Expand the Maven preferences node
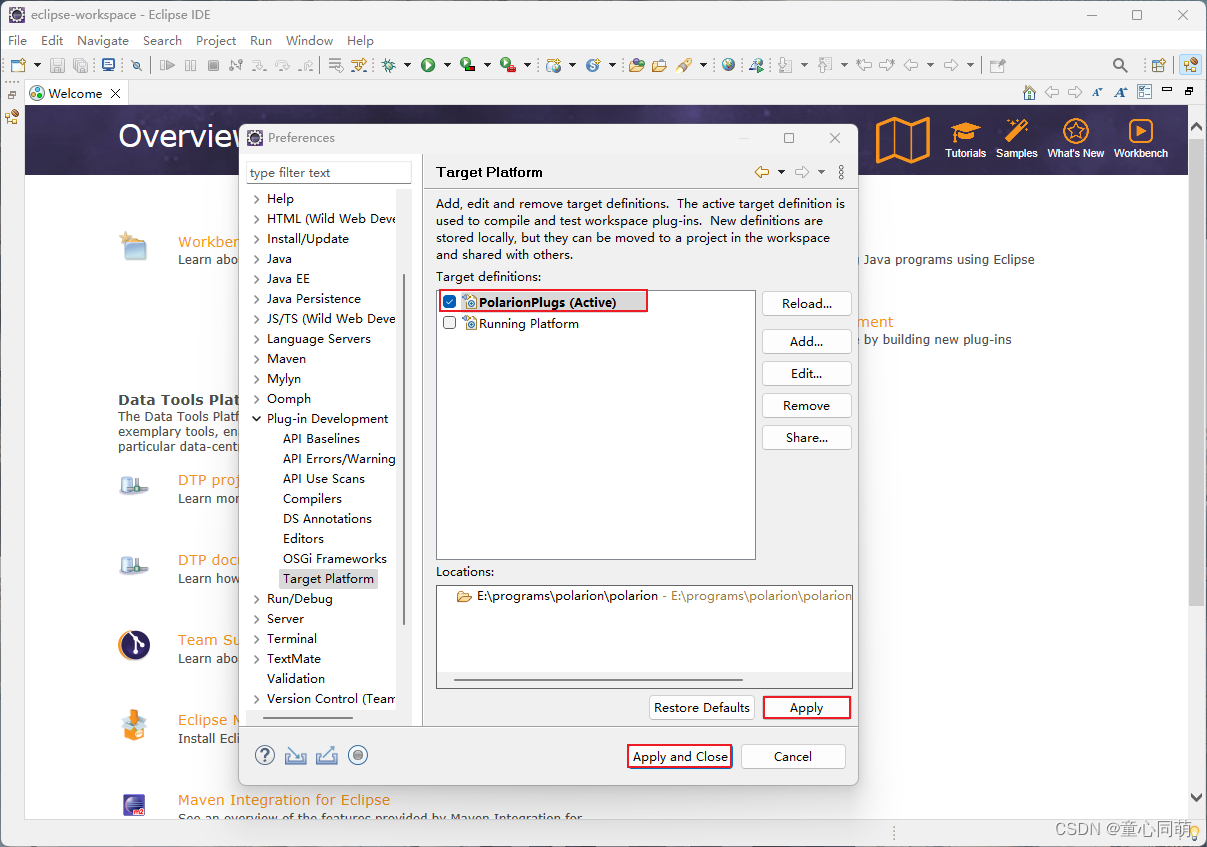 [257, 359]
